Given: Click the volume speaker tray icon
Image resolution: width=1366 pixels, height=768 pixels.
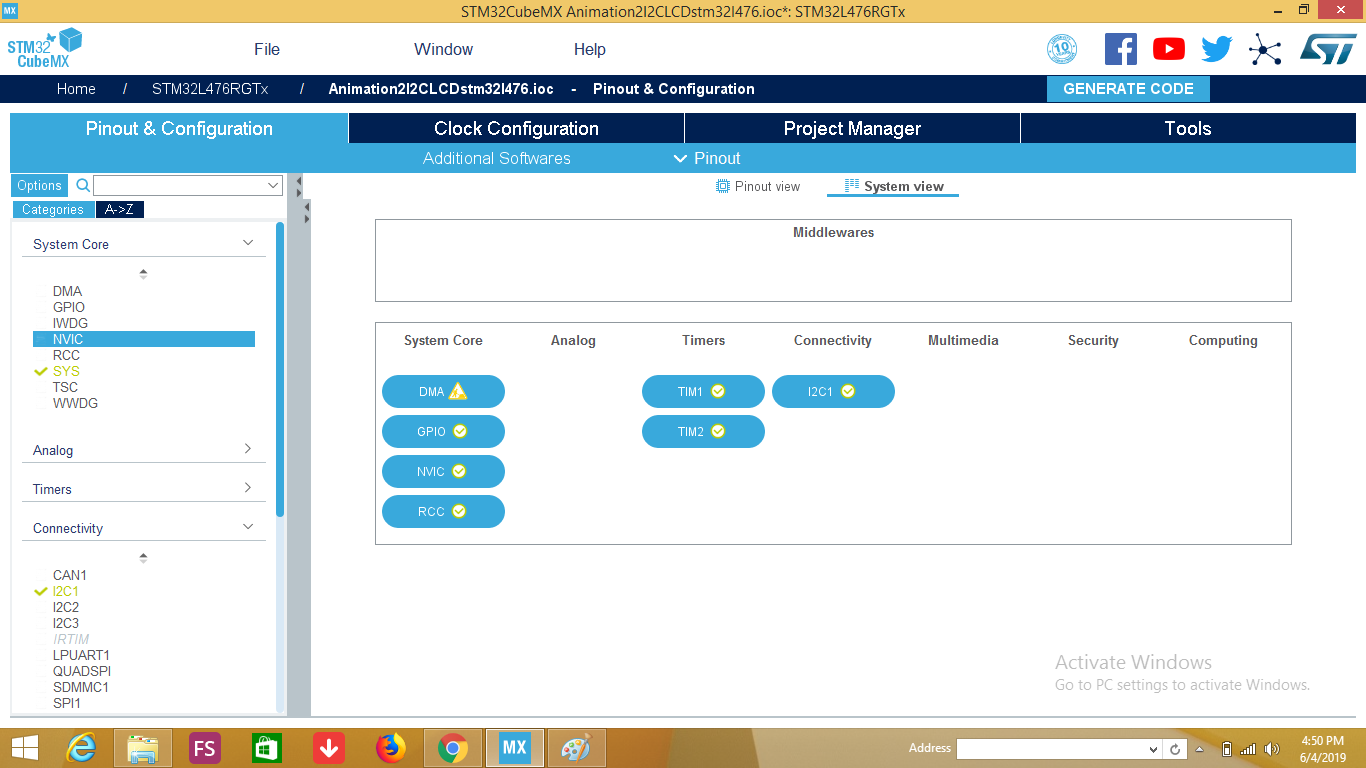Looking at the screenshot, I should coord(1272,749).
